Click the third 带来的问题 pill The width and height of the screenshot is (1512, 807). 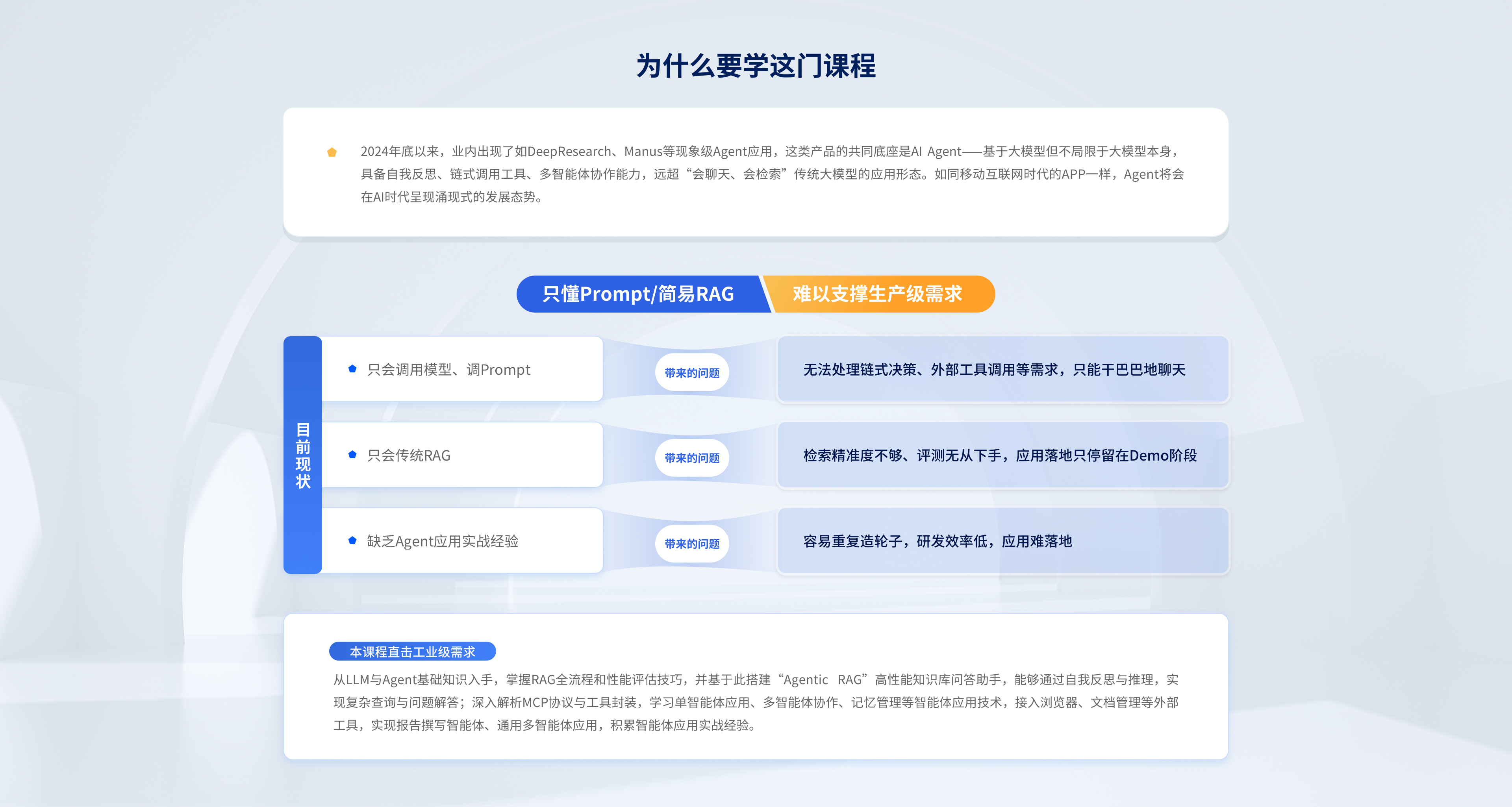(x=691, y=544)
